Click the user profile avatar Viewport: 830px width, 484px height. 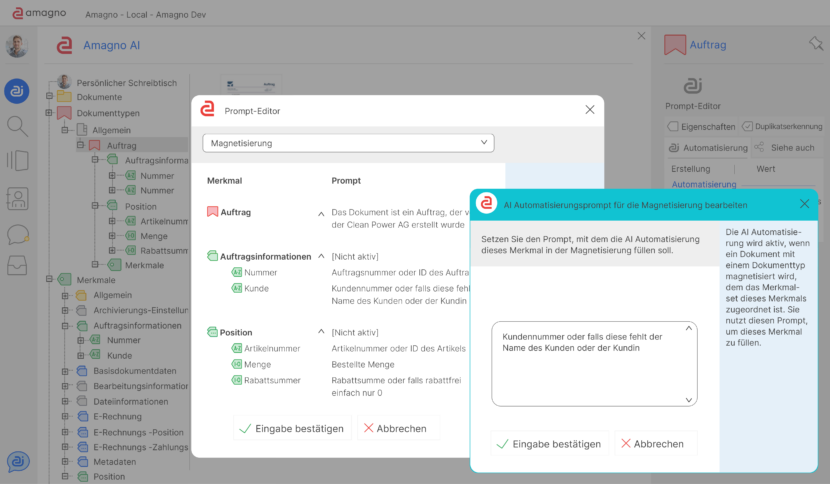17,46
